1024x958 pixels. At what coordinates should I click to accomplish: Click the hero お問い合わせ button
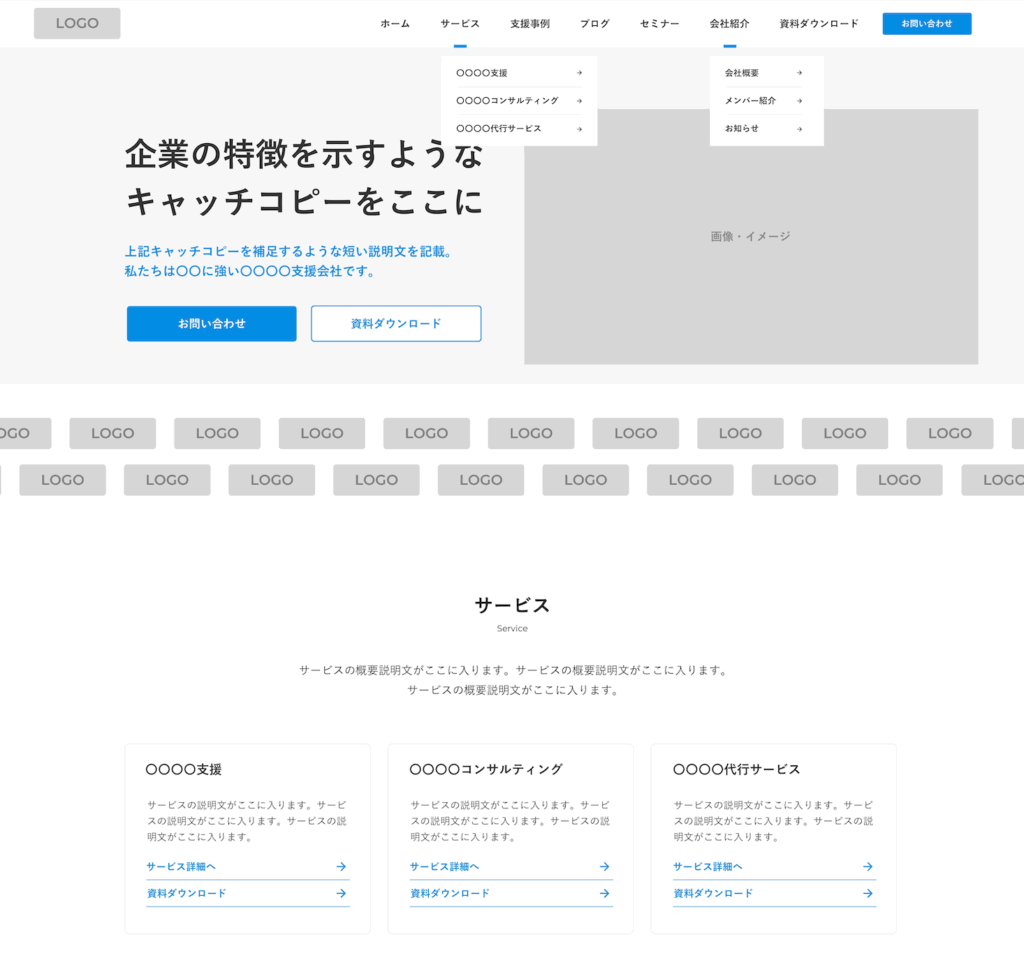pos(211,324)
